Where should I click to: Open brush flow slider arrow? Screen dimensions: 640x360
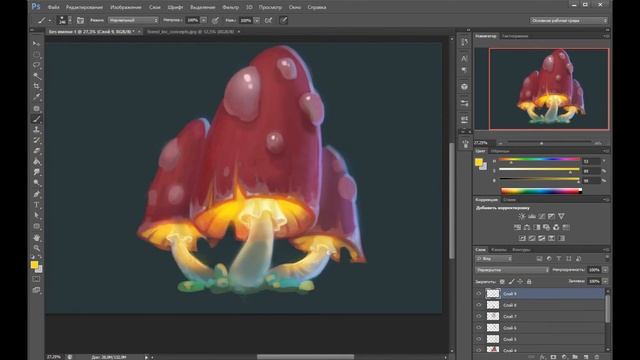pos(256,20)
